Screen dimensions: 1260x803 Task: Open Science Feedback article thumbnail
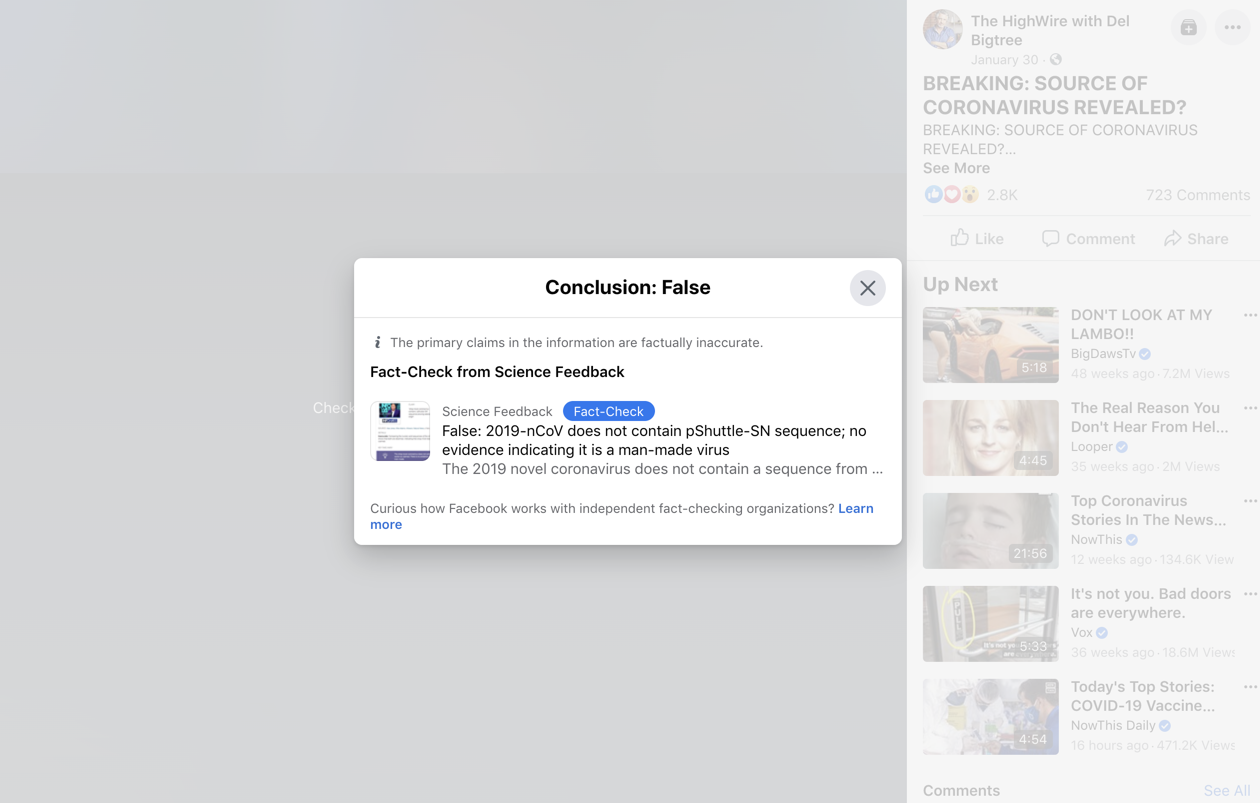(400, 431)
